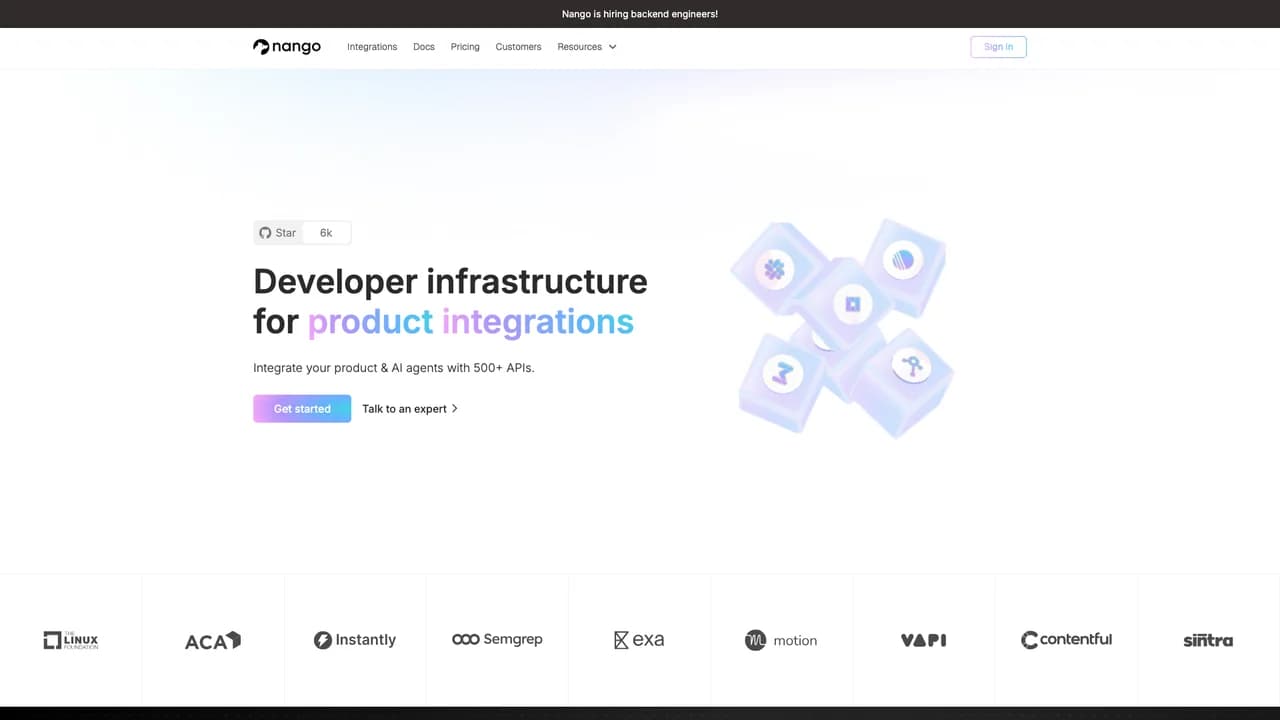Select the ACA customer logo
1280x720 pixels.
[213, 640]
